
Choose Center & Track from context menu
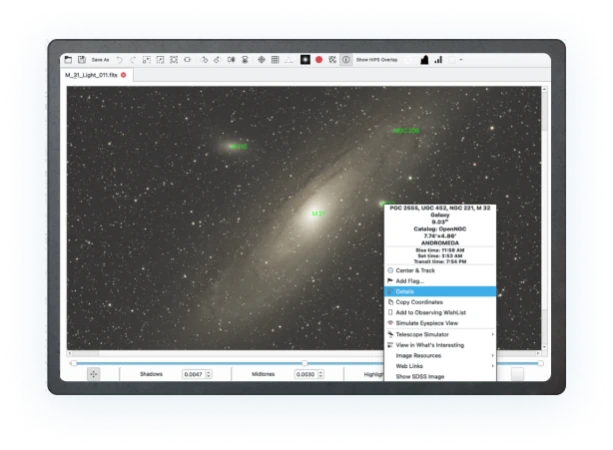pos(440,271)
